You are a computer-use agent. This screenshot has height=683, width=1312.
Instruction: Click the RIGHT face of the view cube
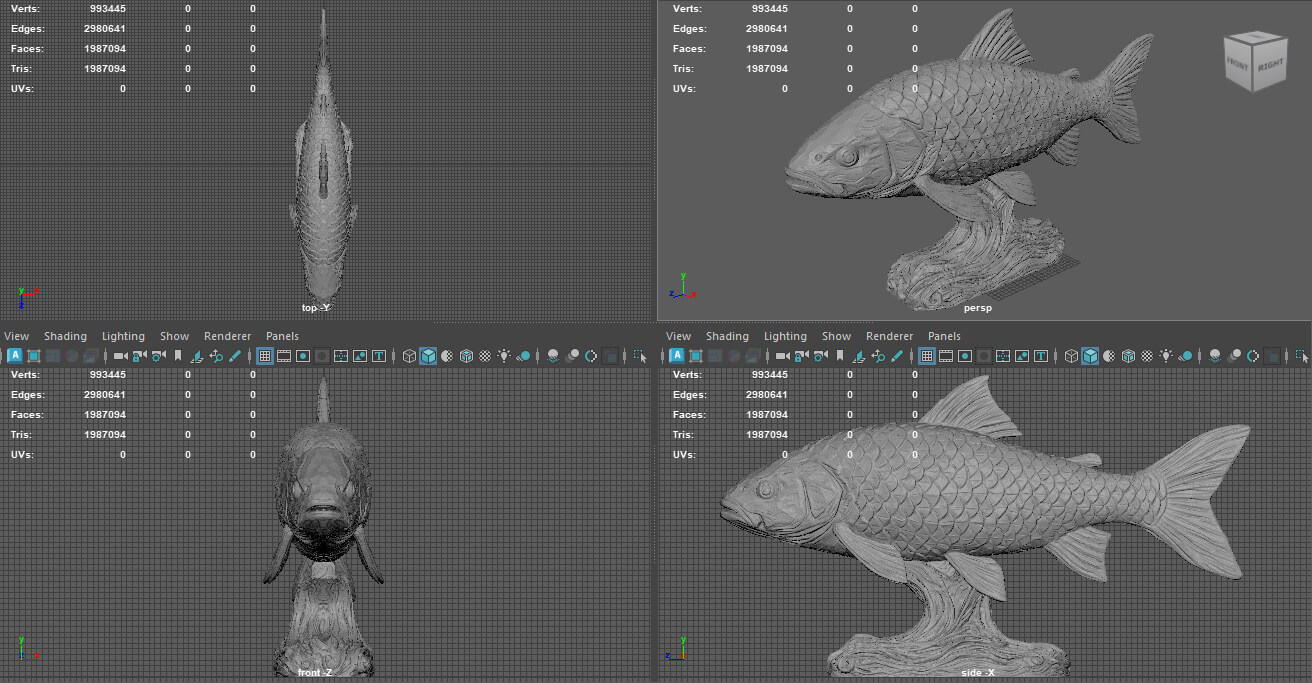[x=1270, y=63]
